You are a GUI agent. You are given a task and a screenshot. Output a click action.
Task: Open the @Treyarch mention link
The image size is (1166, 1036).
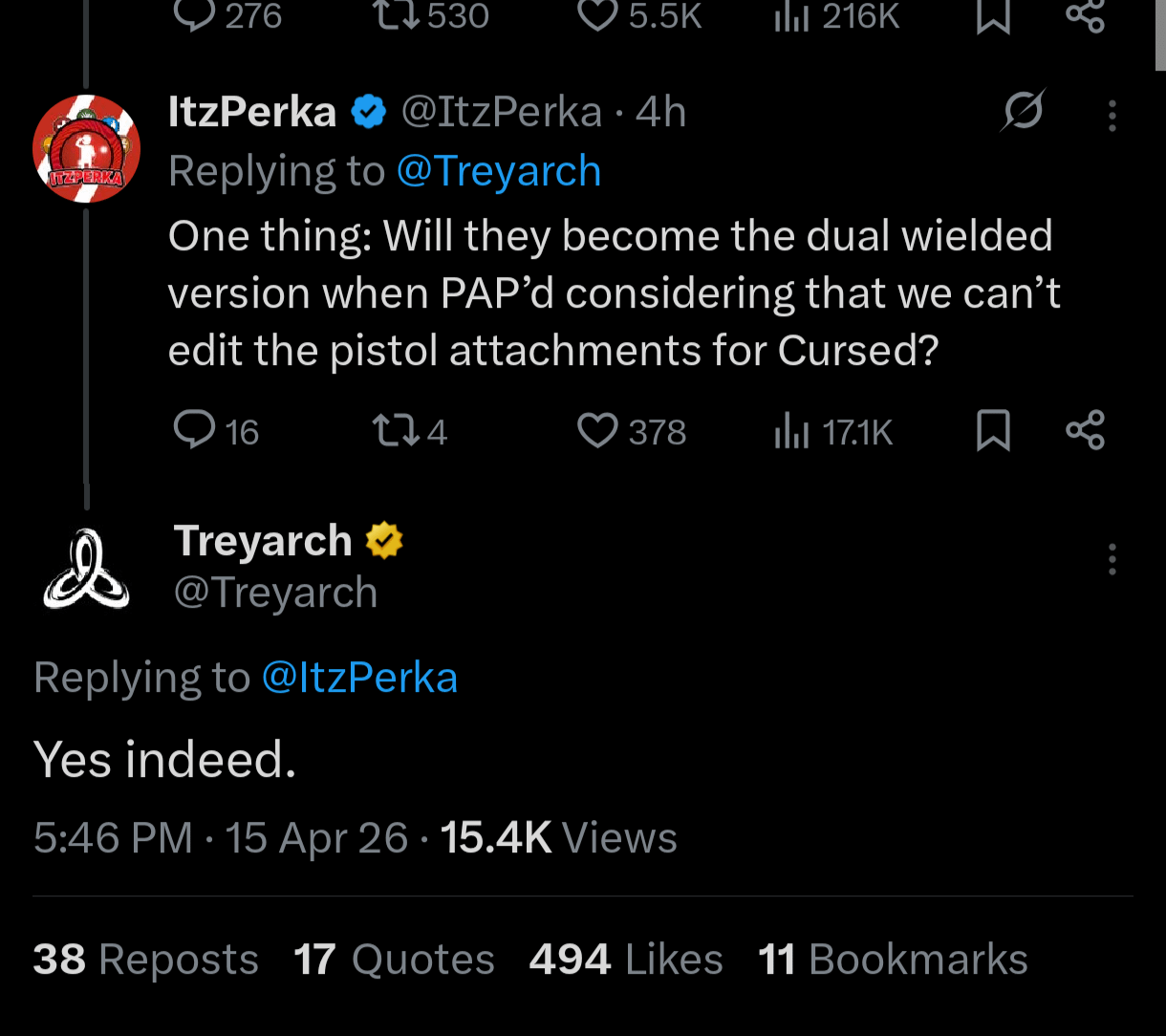pyautogui.click(x=498, y=172)
